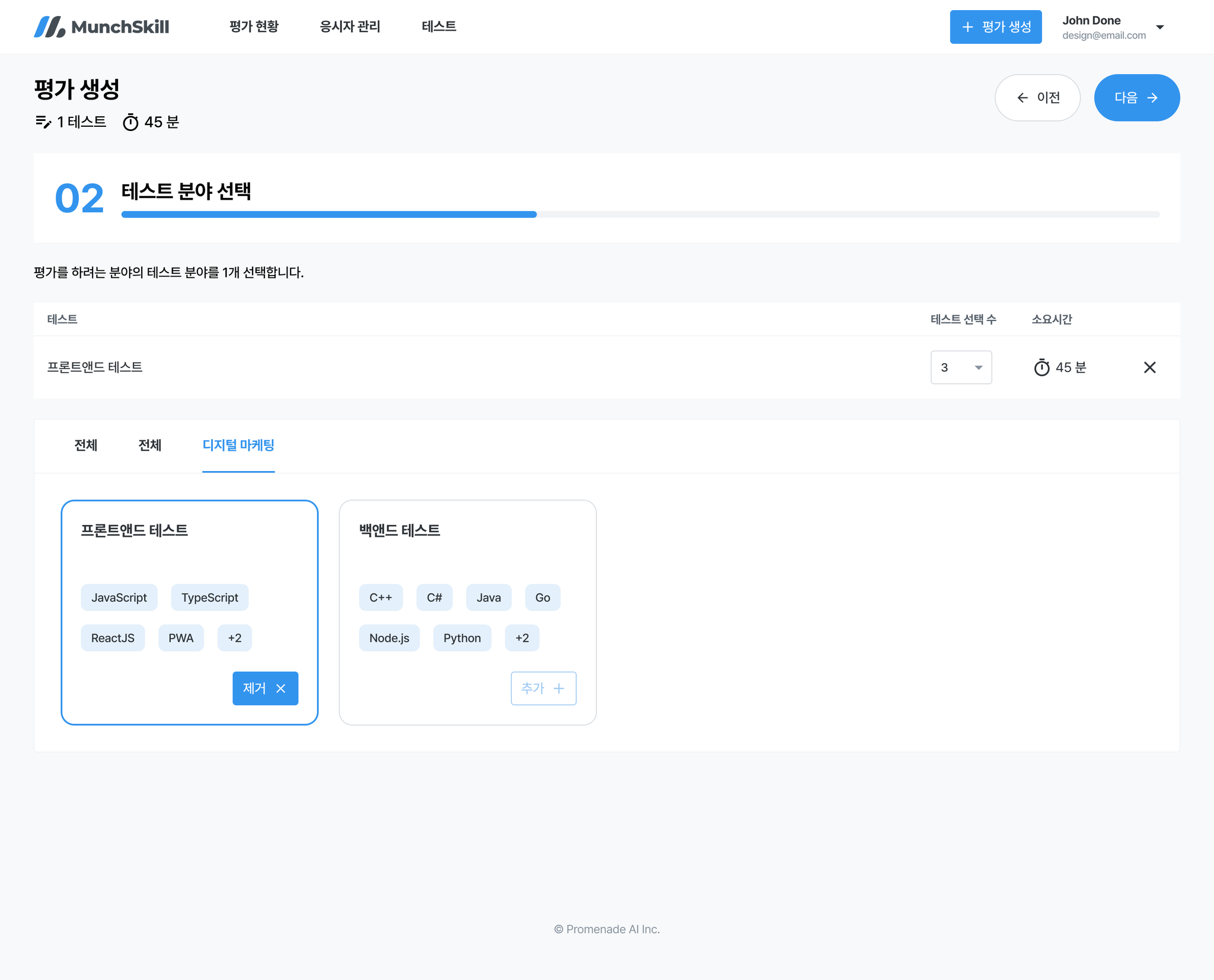1214x980 pixels.
Task: Click the stopwatch icon beside 45 분 header
Action: (x=130, y=123)
